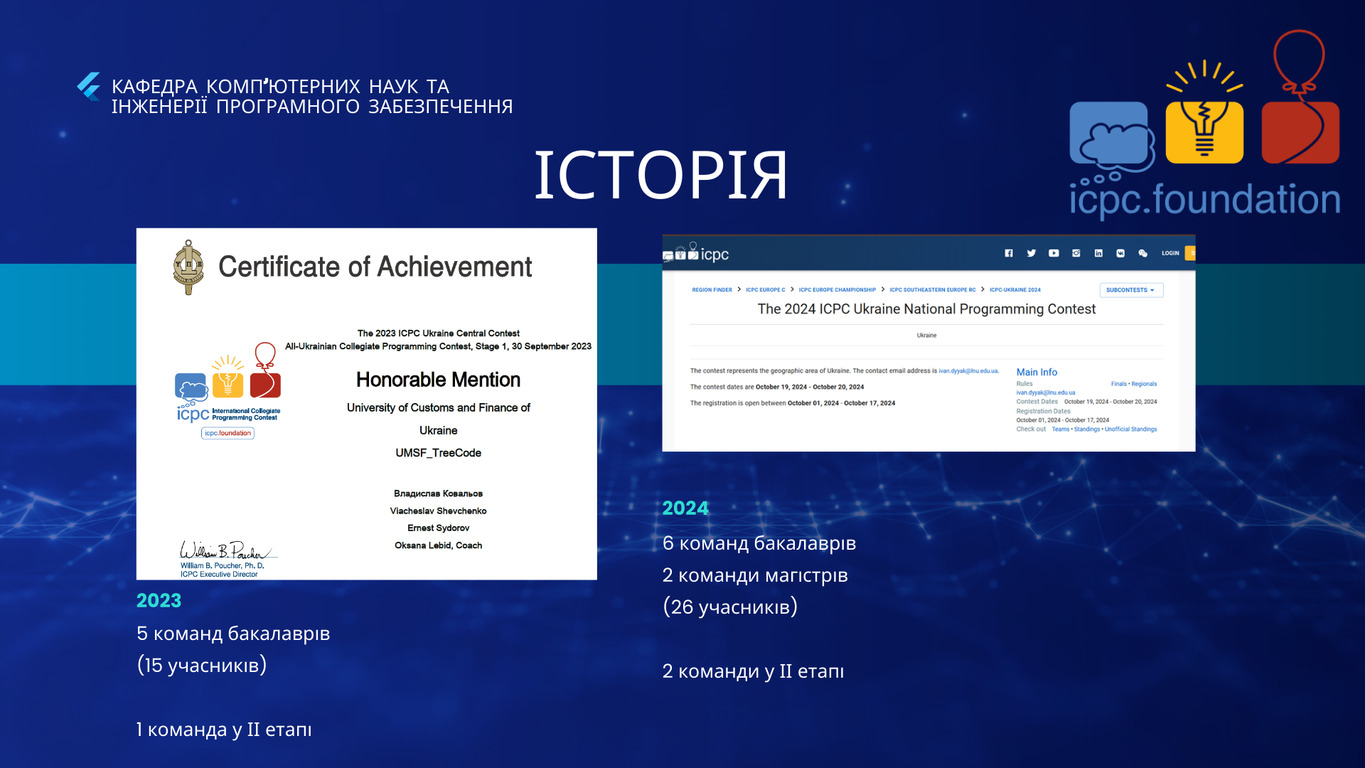1365x768 pixels.
Task: Click the Unofficial Standings link
Action: point(1131,429)
